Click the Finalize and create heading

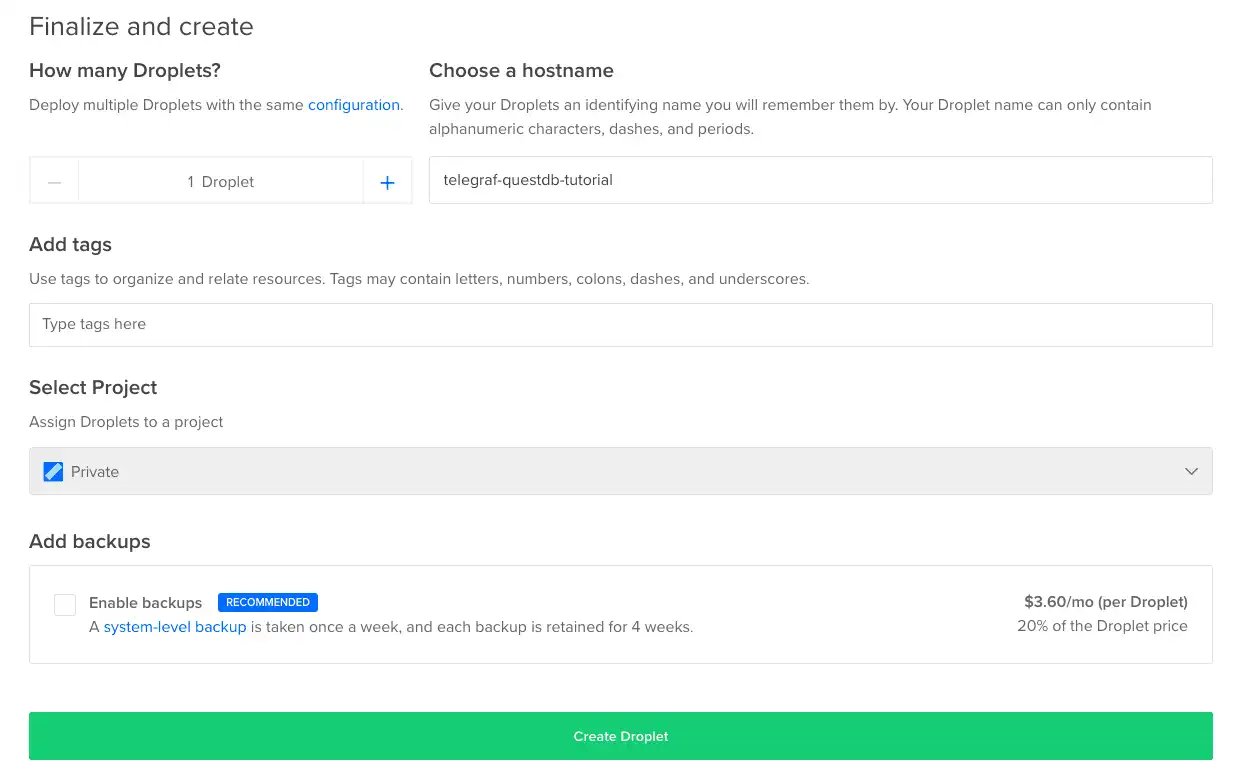coord(141,27)
